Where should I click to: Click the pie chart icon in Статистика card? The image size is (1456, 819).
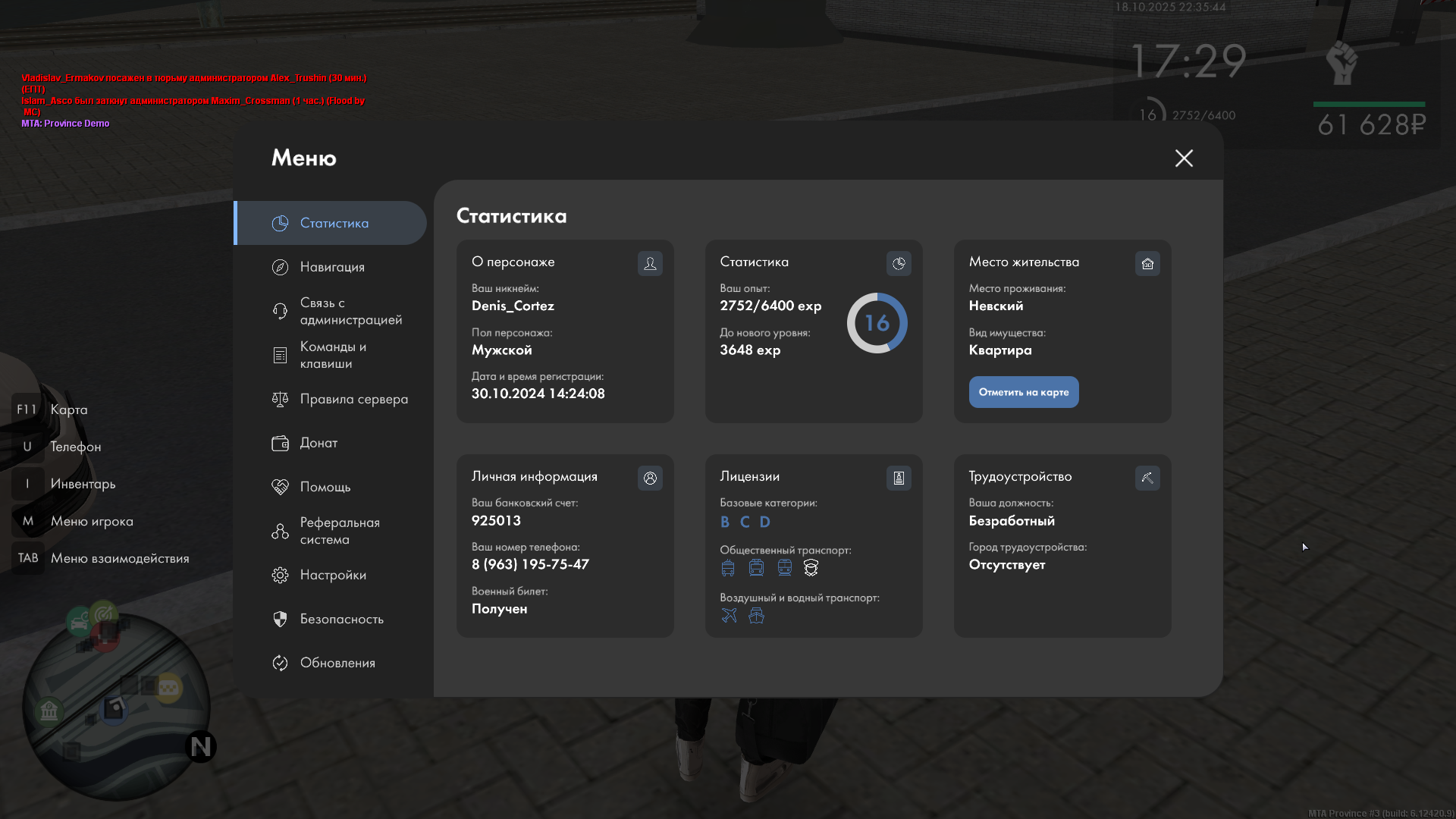pyautogui.click(x=899, y=263)
